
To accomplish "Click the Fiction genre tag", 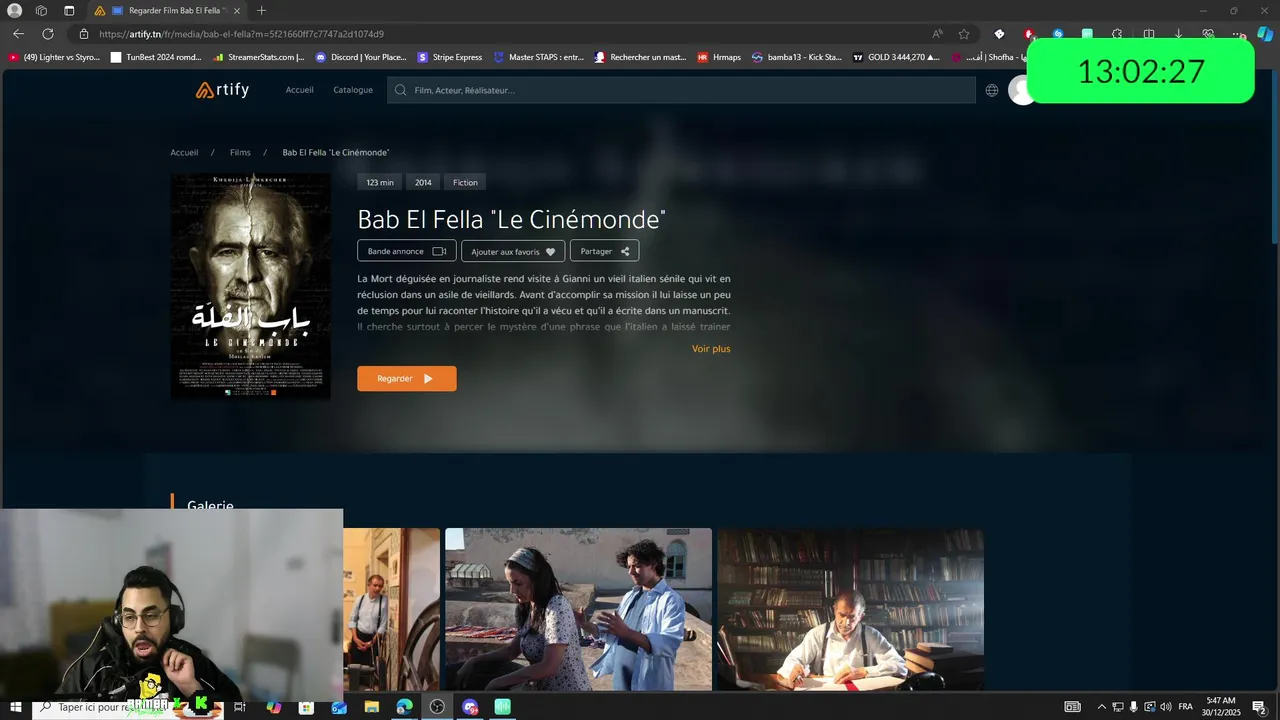I will point(465,182).
